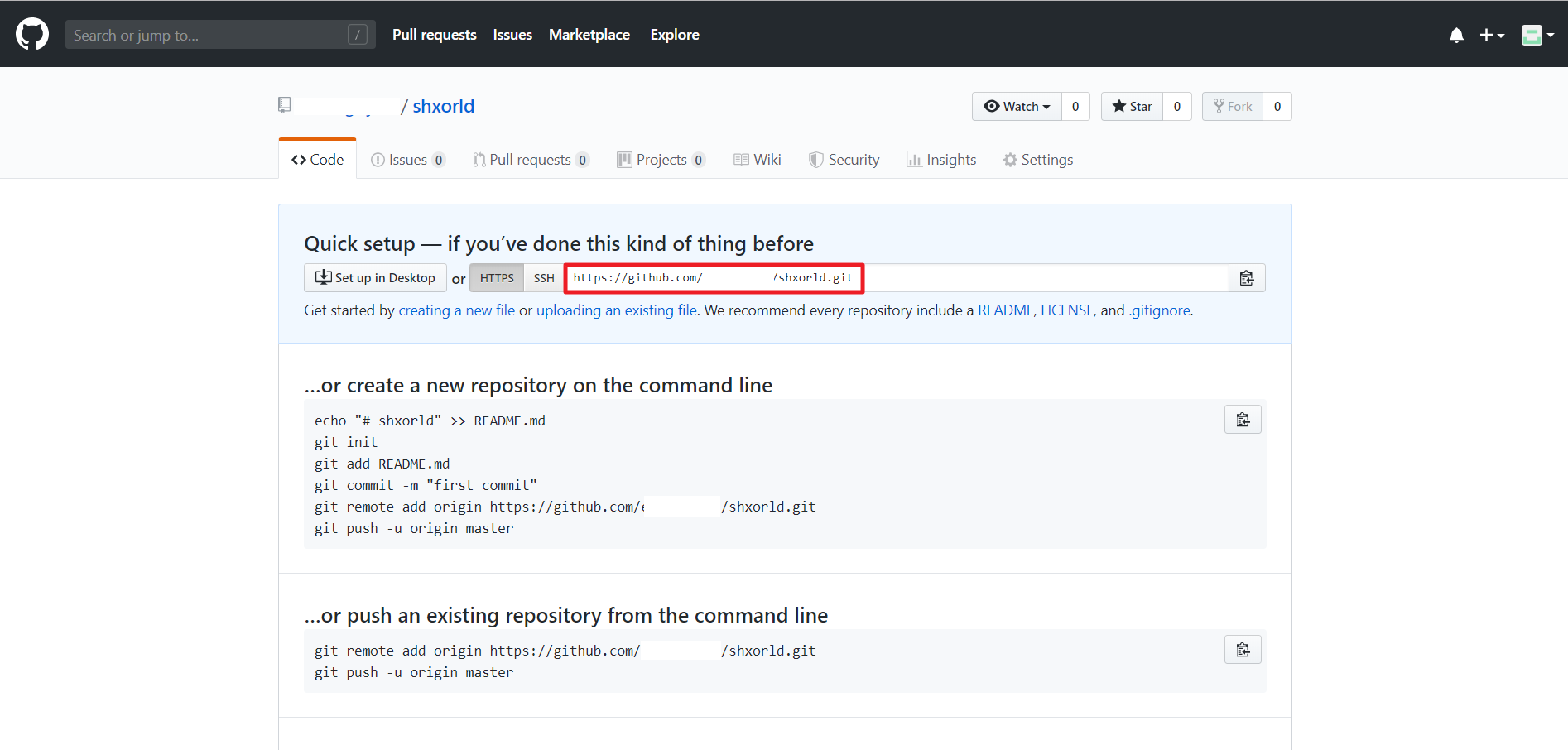Screen dimensions: 1568x750
Task: Open the .gitignore link
Action: click(x=1159, y=310)
